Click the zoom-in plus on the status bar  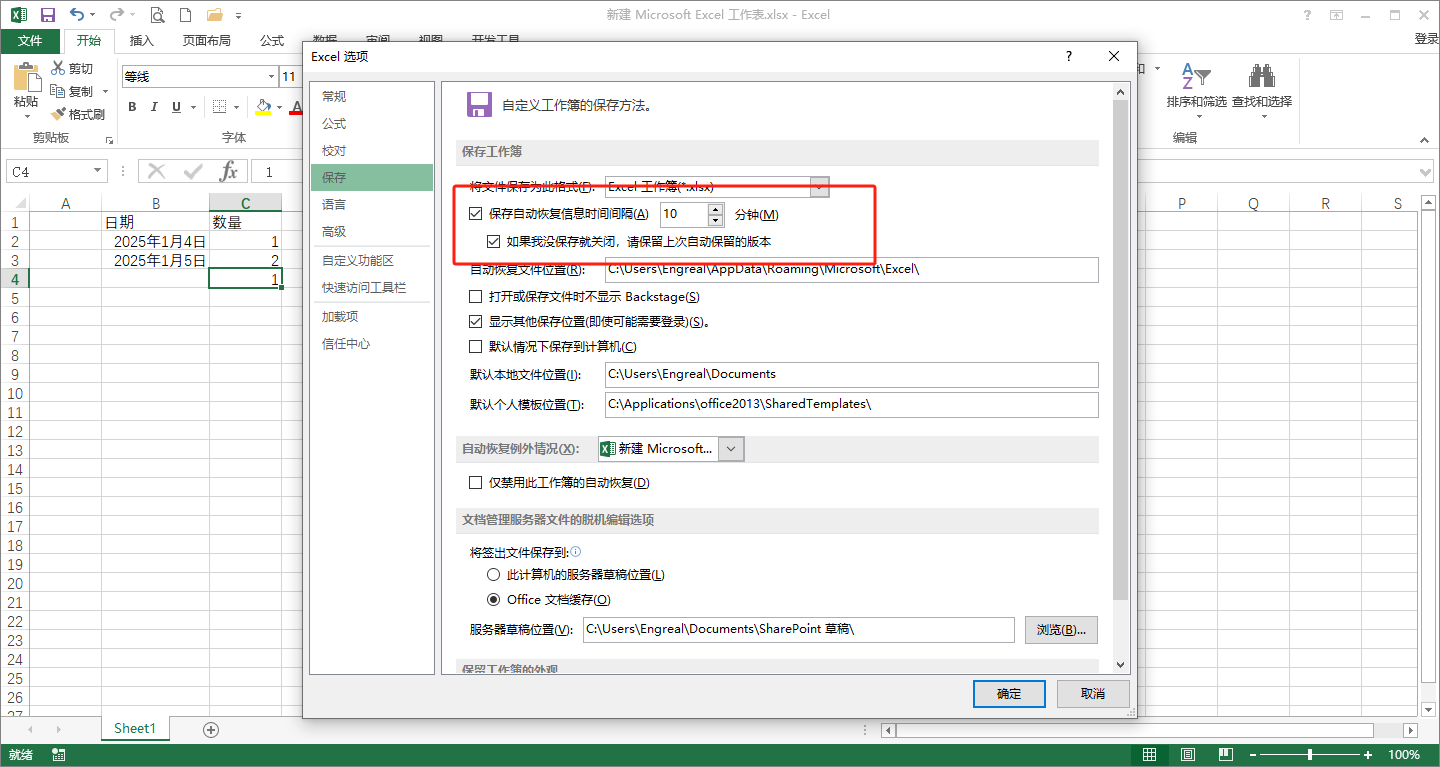(1369, 755)
